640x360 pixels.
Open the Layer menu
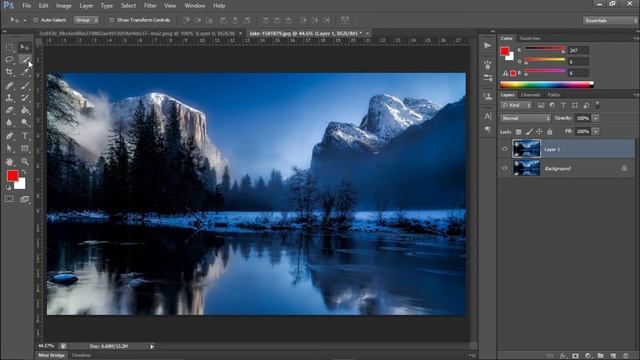[86, 6]
